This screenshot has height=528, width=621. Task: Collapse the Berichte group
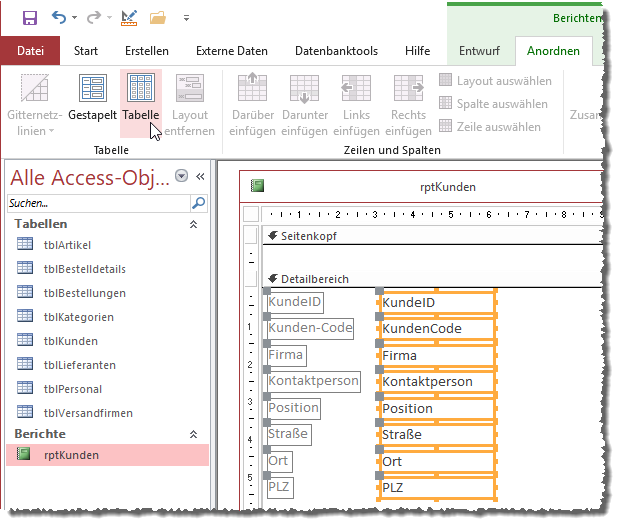pyautogui.click(x=193, y=435)
